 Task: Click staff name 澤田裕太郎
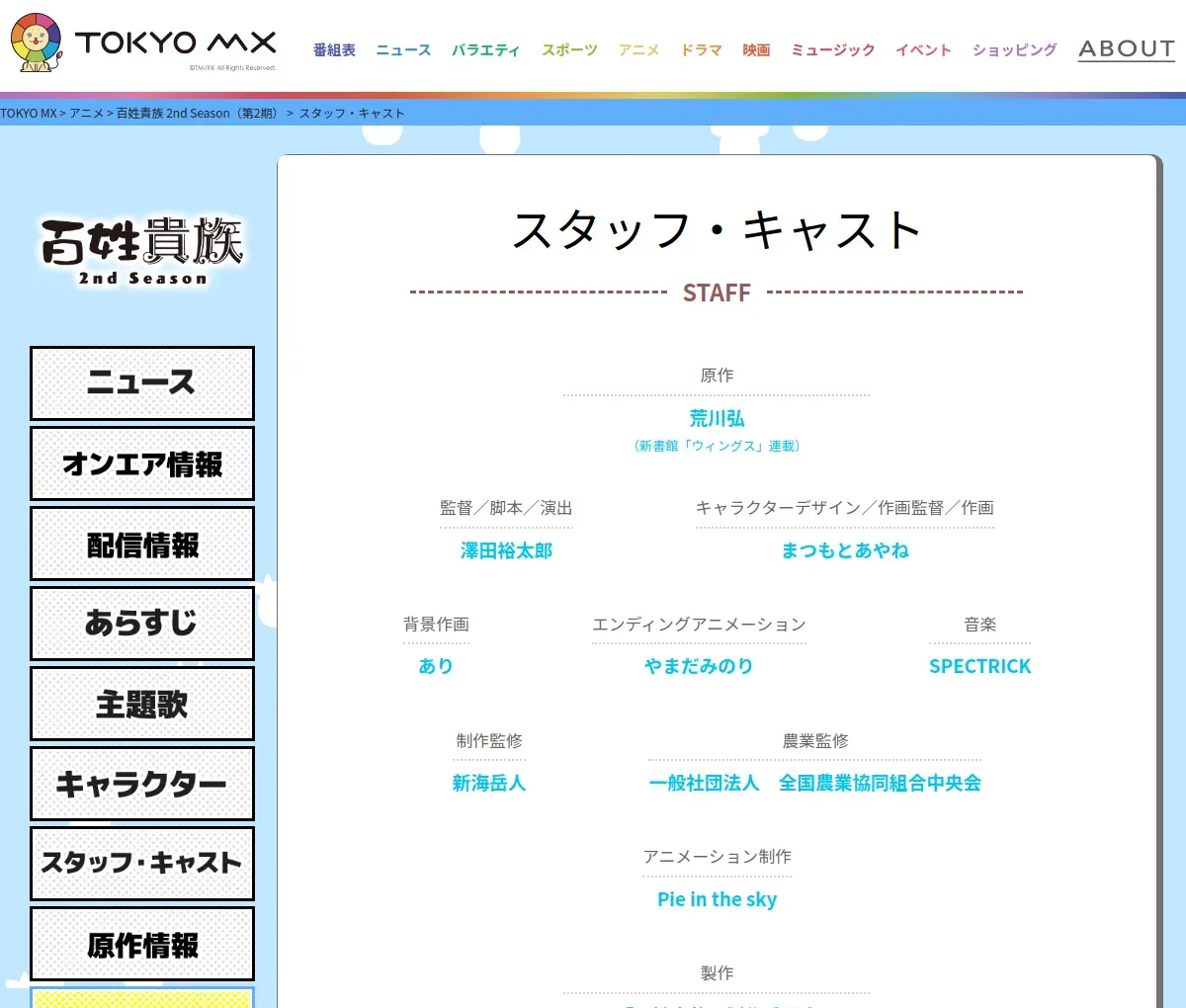(506, 550)
